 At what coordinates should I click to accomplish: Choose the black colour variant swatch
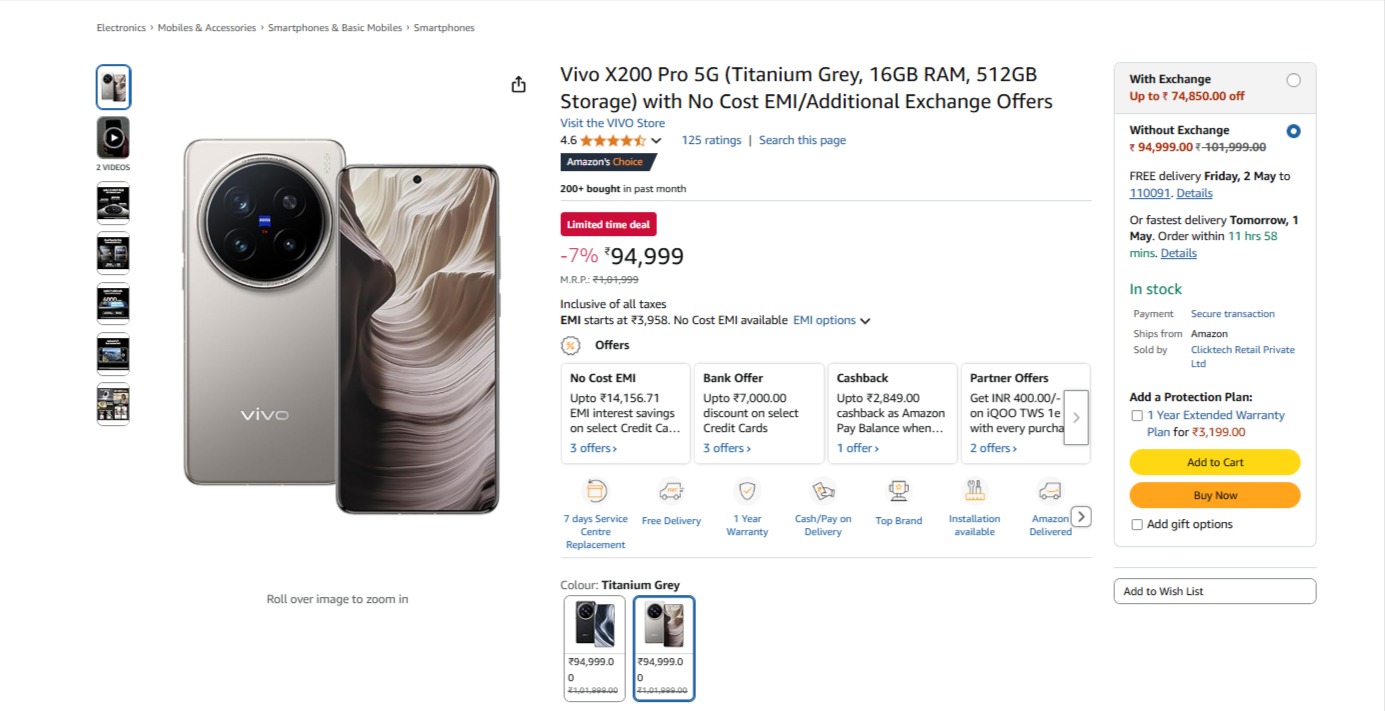(595, 625)
